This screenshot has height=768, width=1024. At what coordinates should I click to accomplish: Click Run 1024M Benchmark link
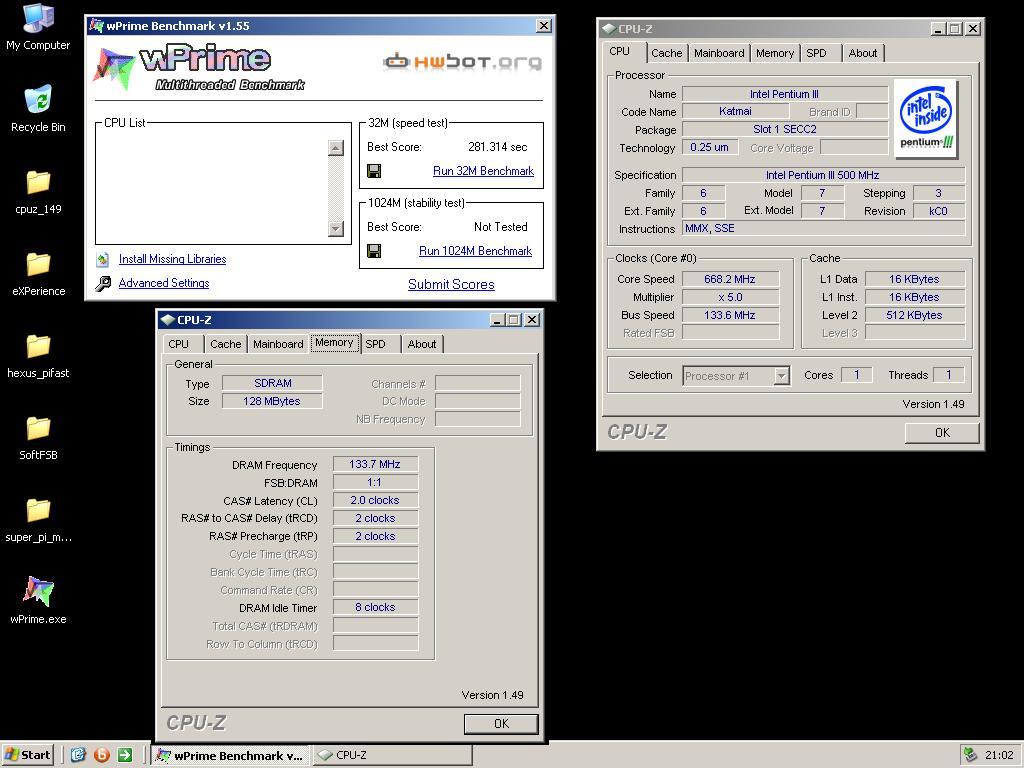(475, 251)
